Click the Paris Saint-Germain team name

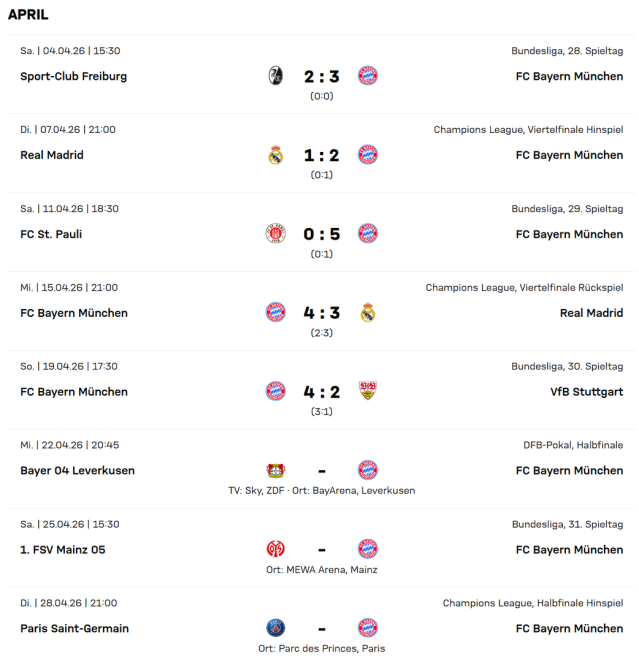click(74, 628)
